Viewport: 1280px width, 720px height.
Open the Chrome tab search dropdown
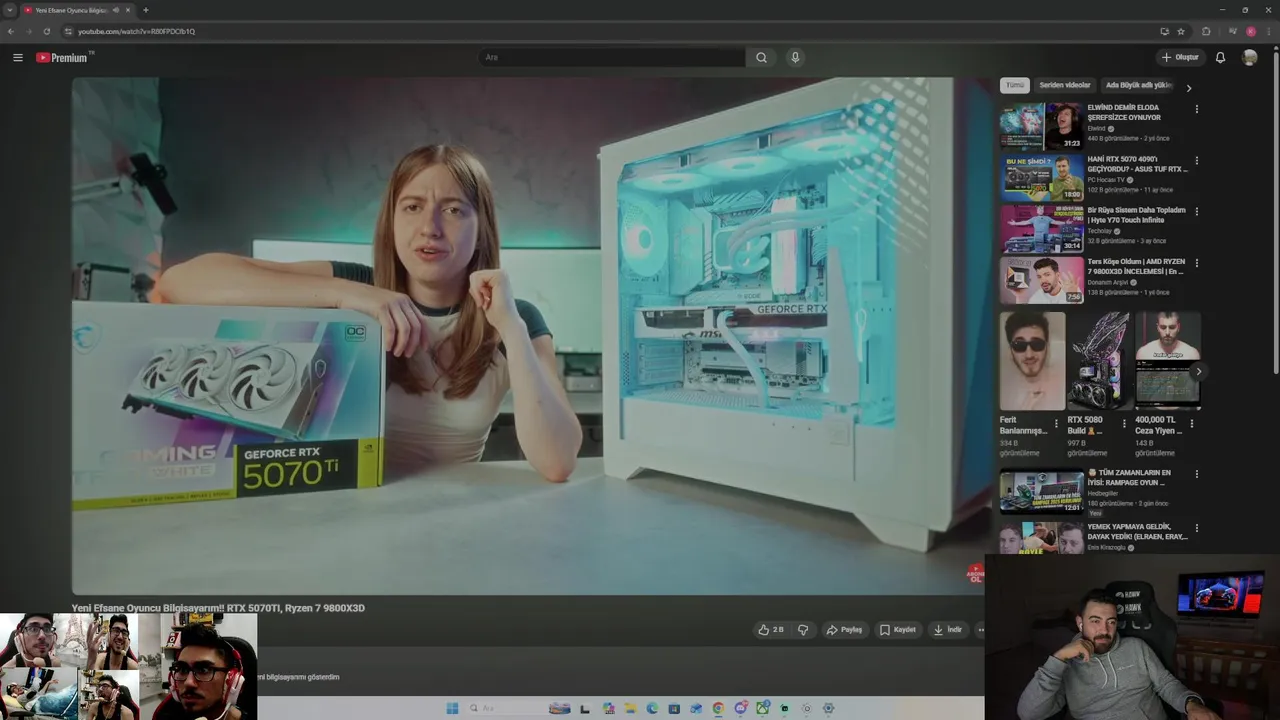10,10
